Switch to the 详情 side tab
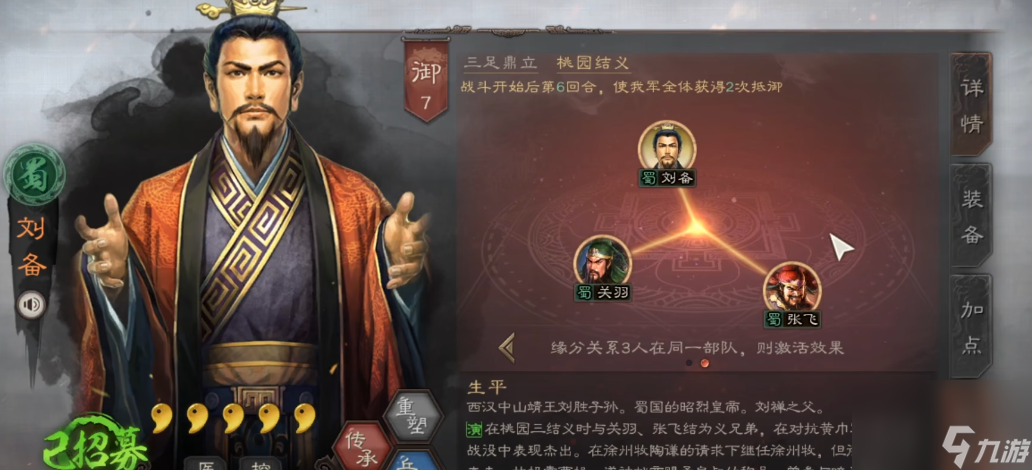 pyautogui.click(x=971, y=105)
